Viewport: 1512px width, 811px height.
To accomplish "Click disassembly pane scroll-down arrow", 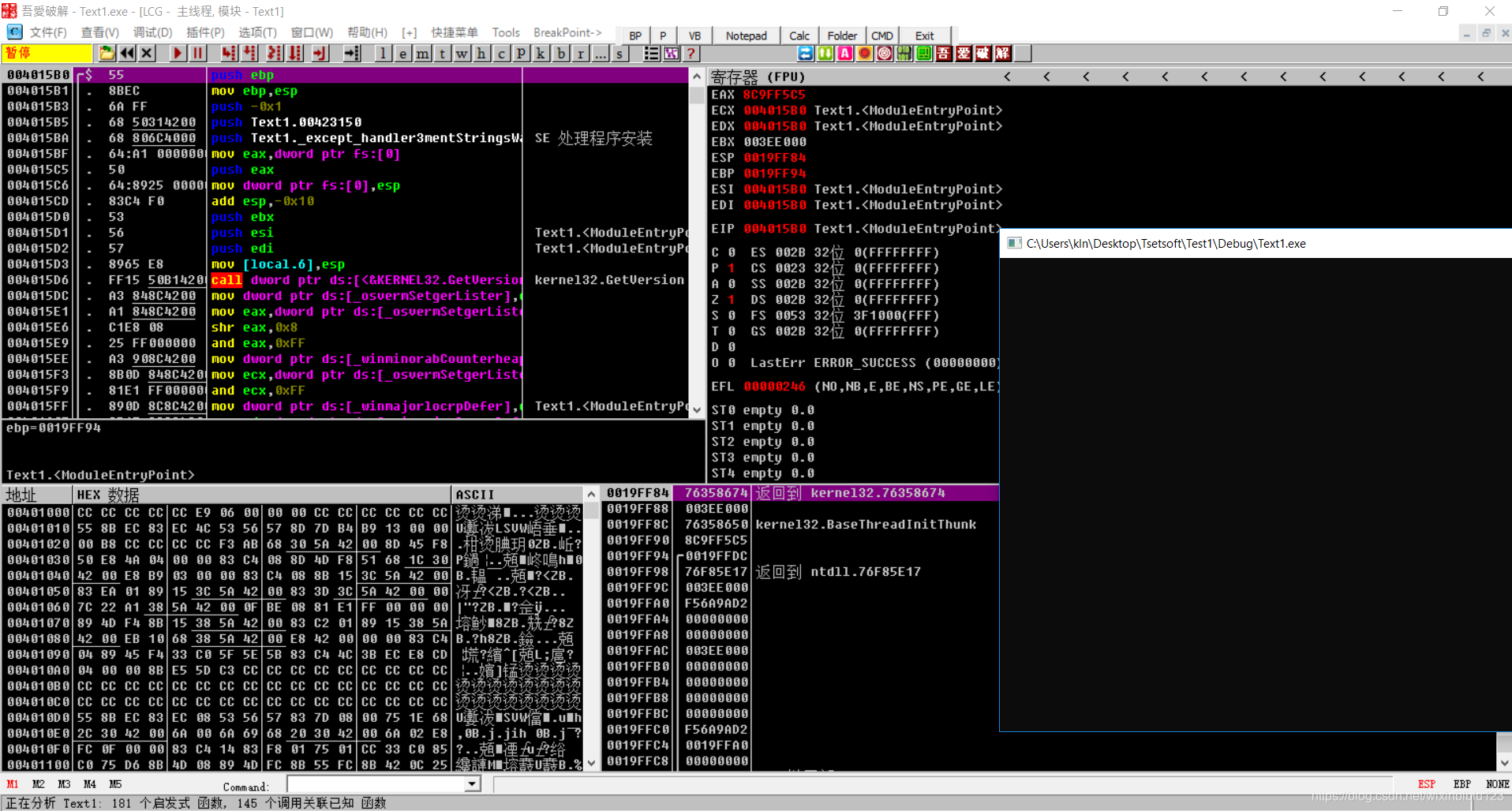I will [x=696, y=409].
